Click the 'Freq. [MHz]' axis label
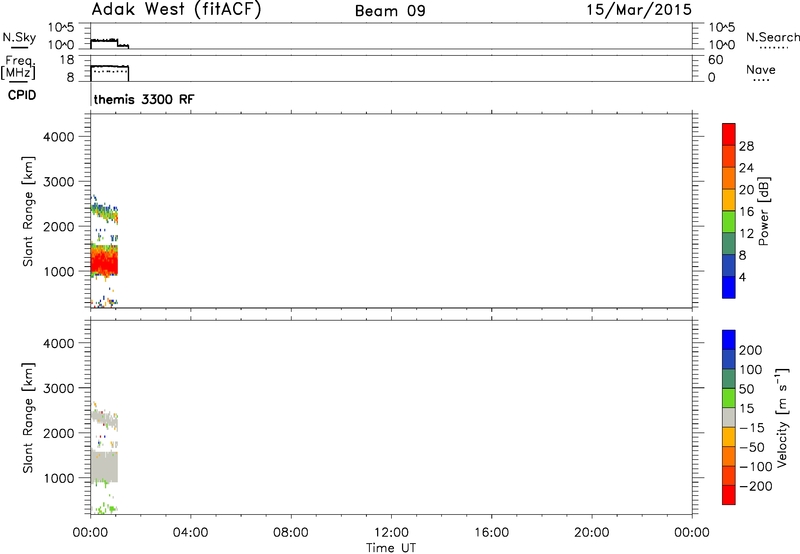This screenshot has width=800, height=554. 18,68
